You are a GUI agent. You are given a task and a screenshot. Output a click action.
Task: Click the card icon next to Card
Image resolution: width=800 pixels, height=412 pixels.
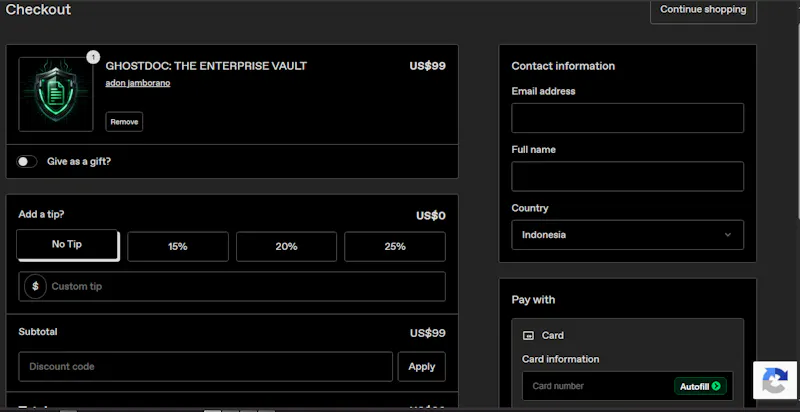(x=529, y=336)
